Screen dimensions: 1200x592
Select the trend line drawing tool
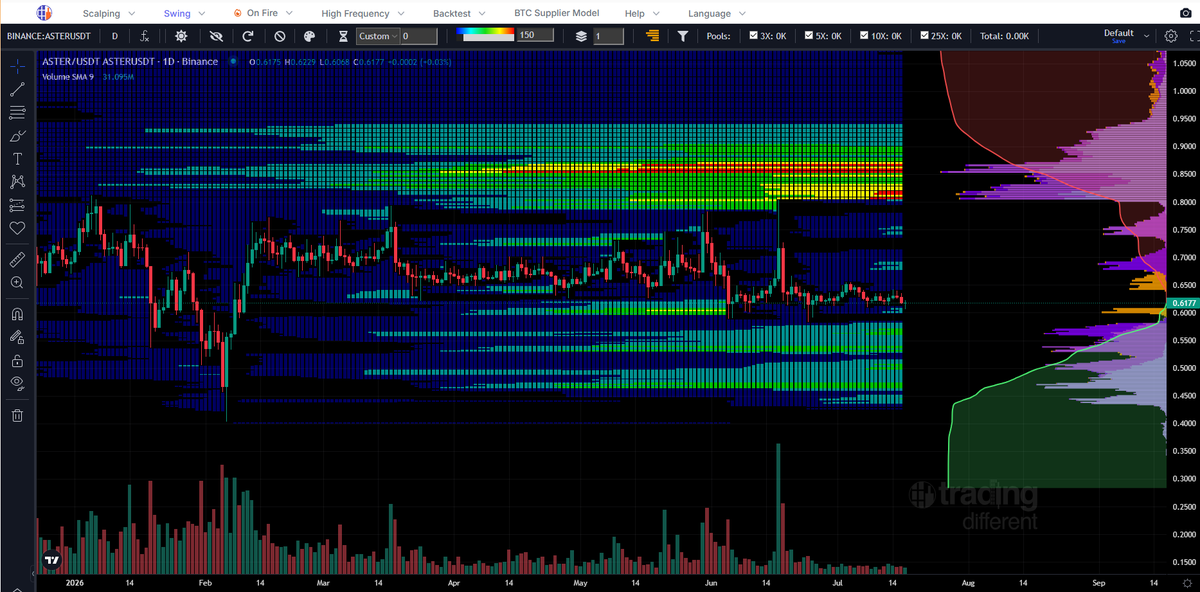[17, 89]
